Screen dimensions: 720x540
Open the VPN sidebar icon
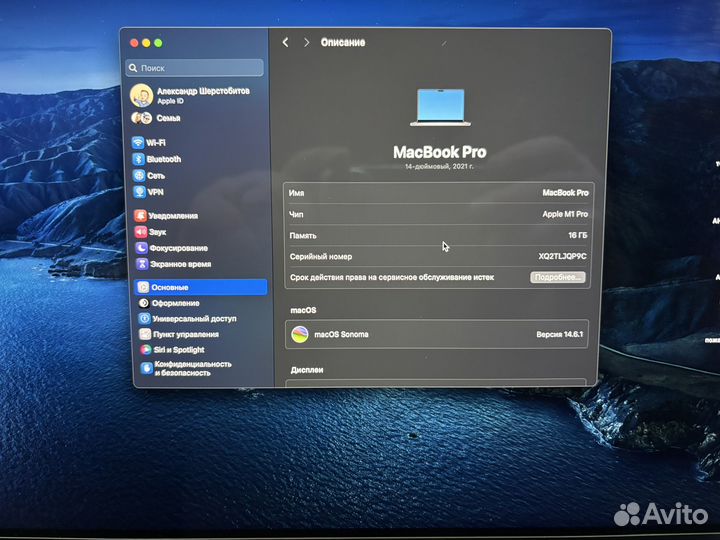[140, 192]
